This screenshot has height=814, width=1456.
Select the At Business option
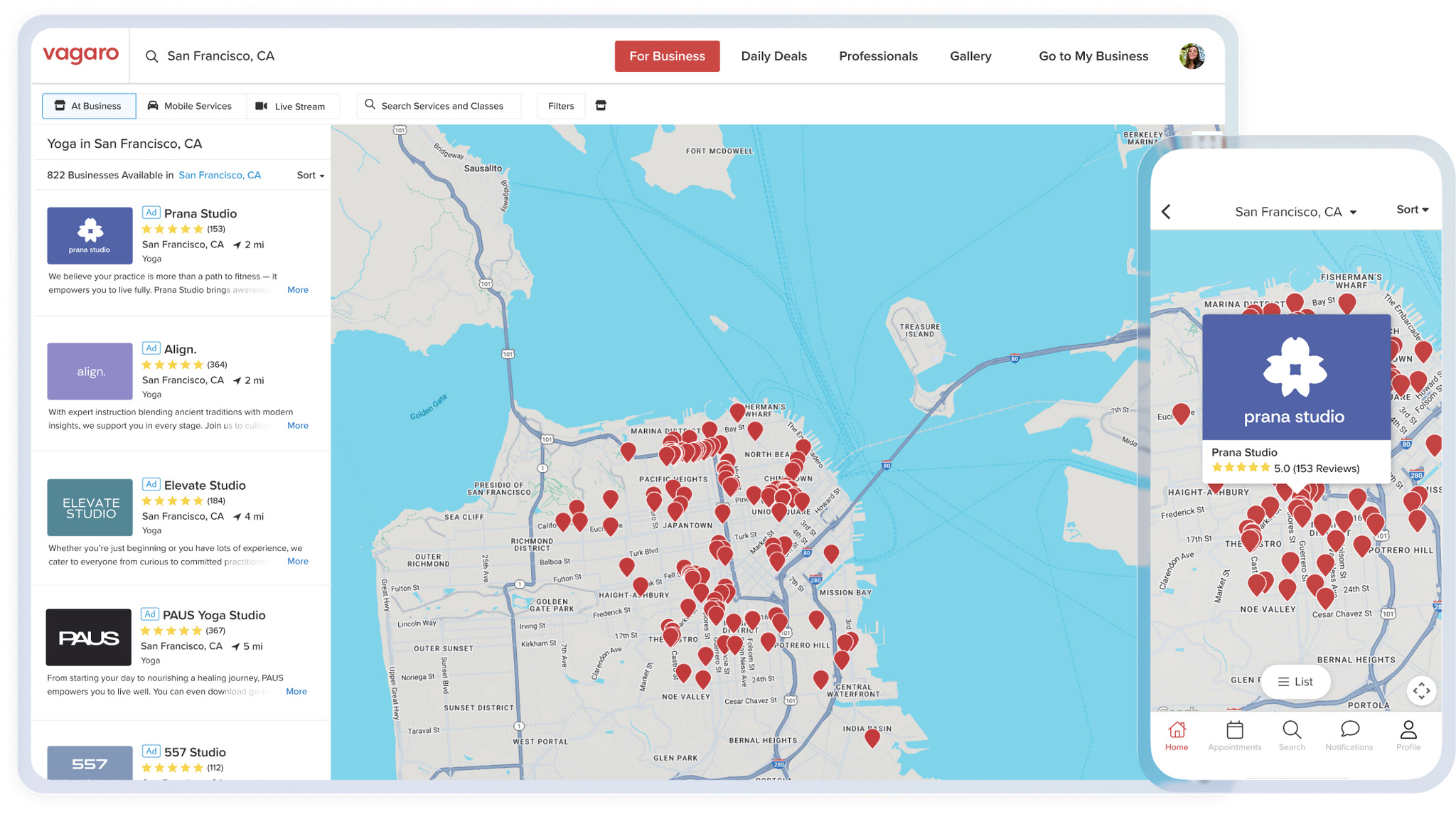(89, 106)
